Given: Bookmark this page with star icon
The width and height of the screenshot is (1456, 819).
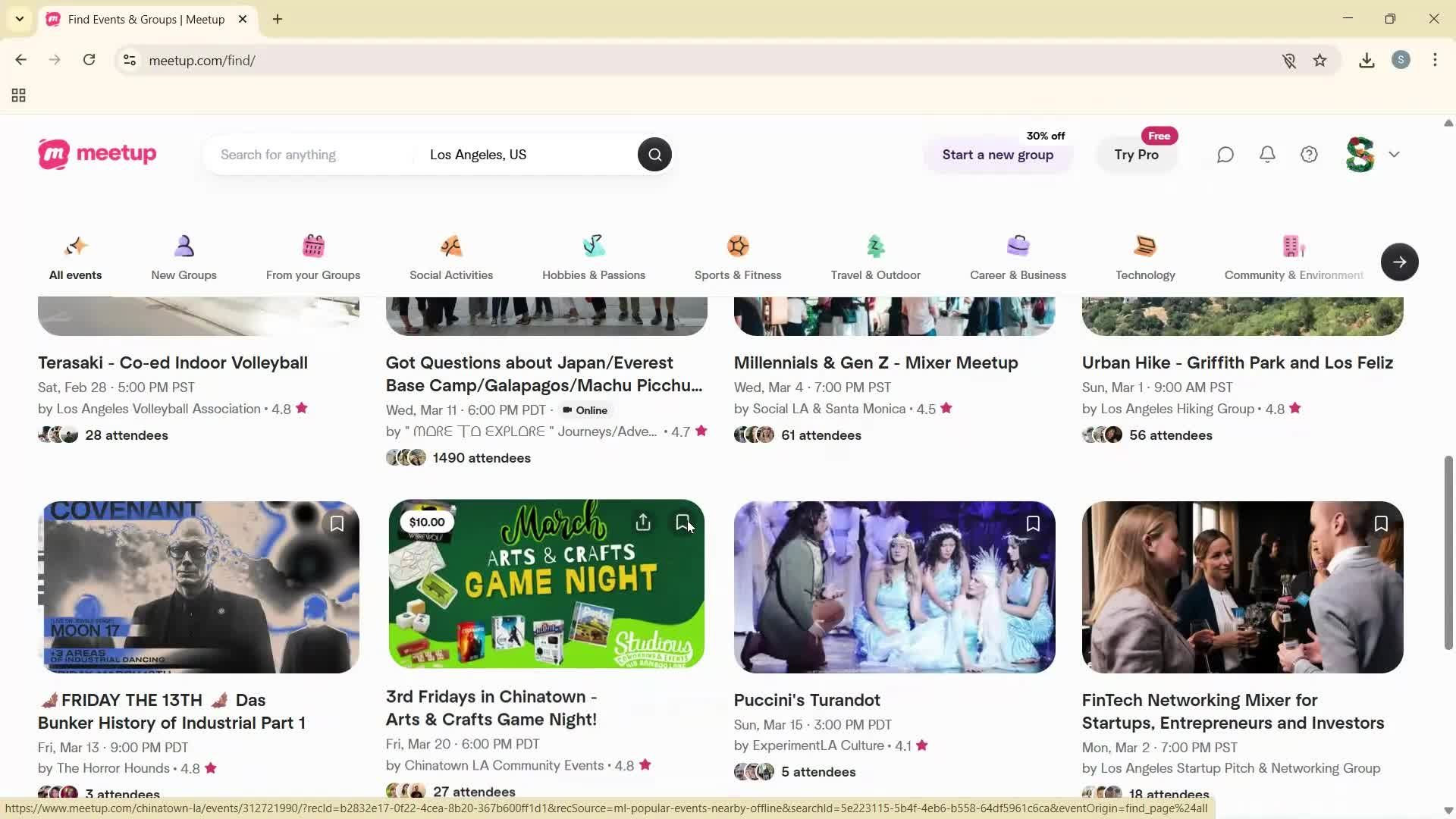Looking at the screenshot, I should click(1319, 61).
